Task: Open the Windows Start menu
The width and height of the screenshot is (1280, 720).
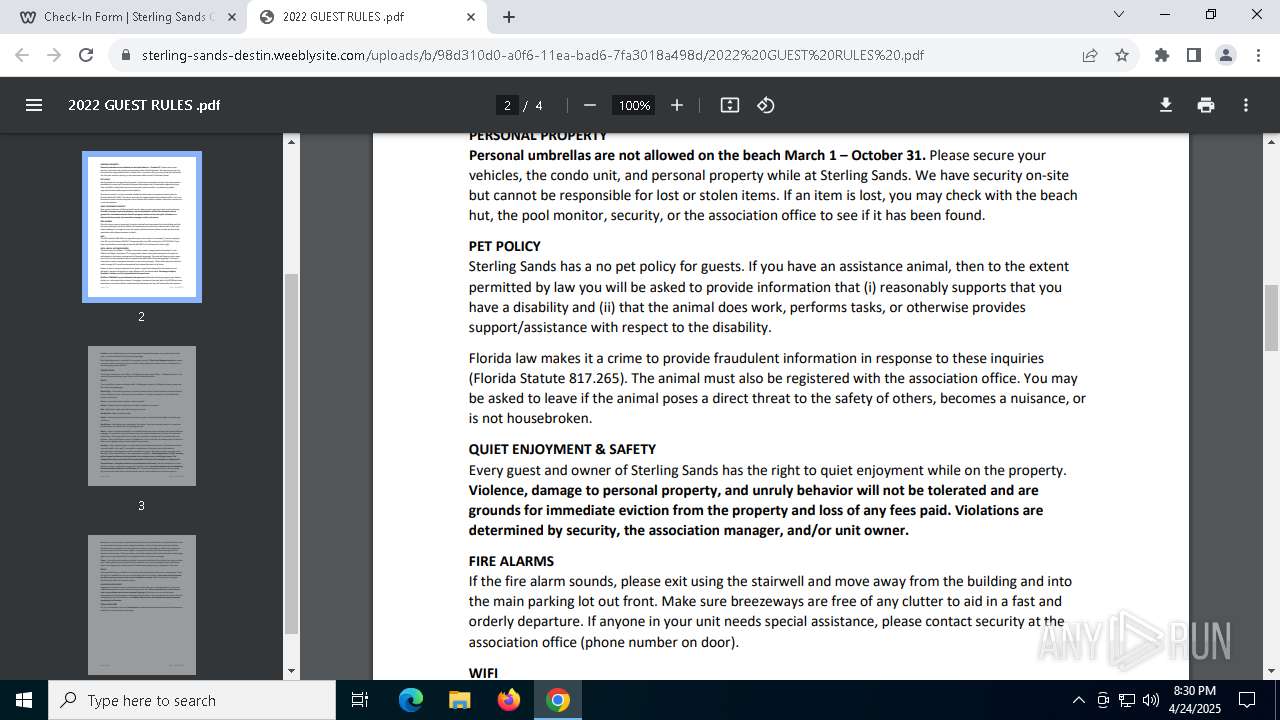Action: pyautogui.click(x=24, y=700)
